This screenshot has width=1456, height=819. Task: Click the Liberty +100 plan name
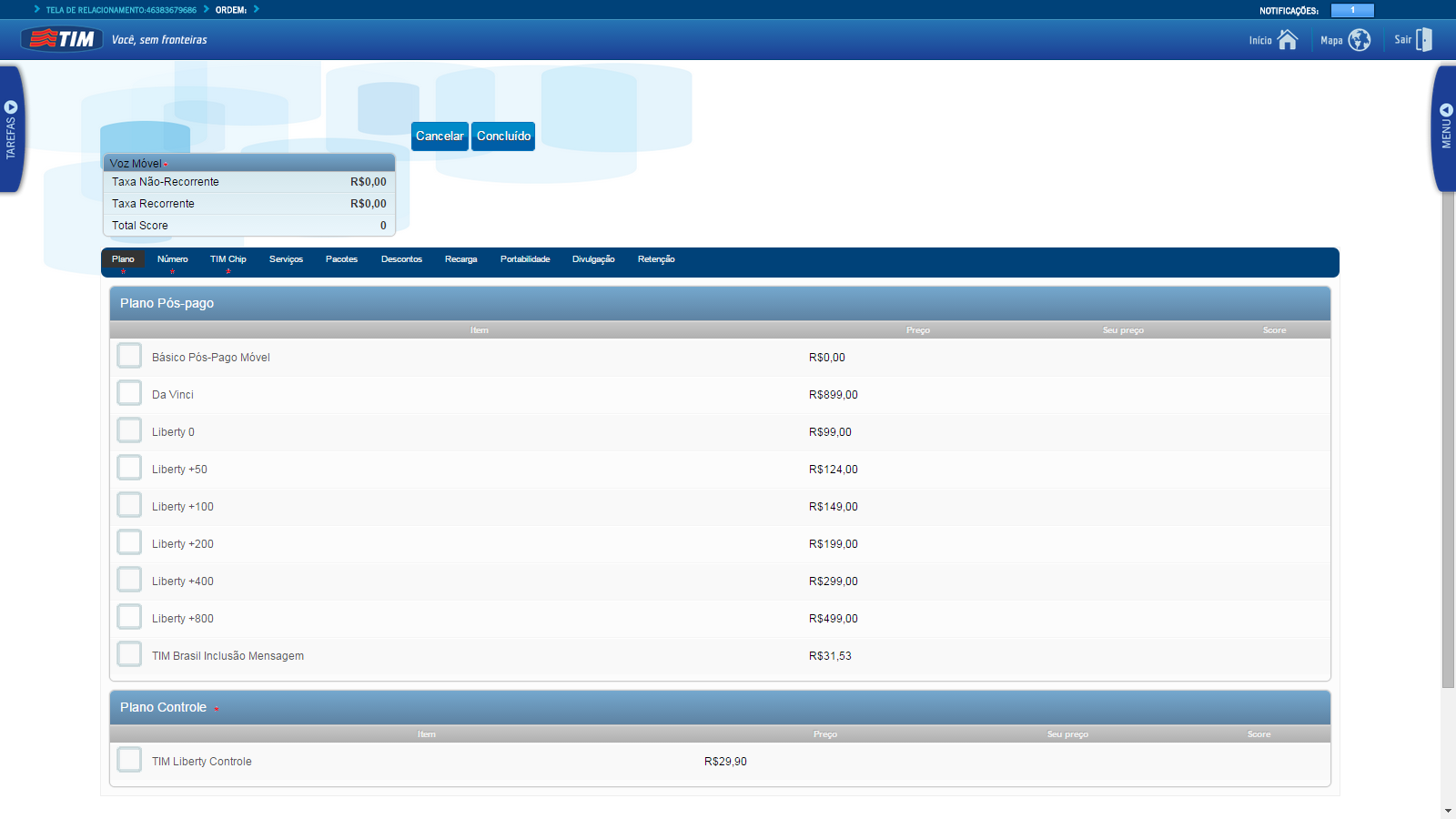183,507
